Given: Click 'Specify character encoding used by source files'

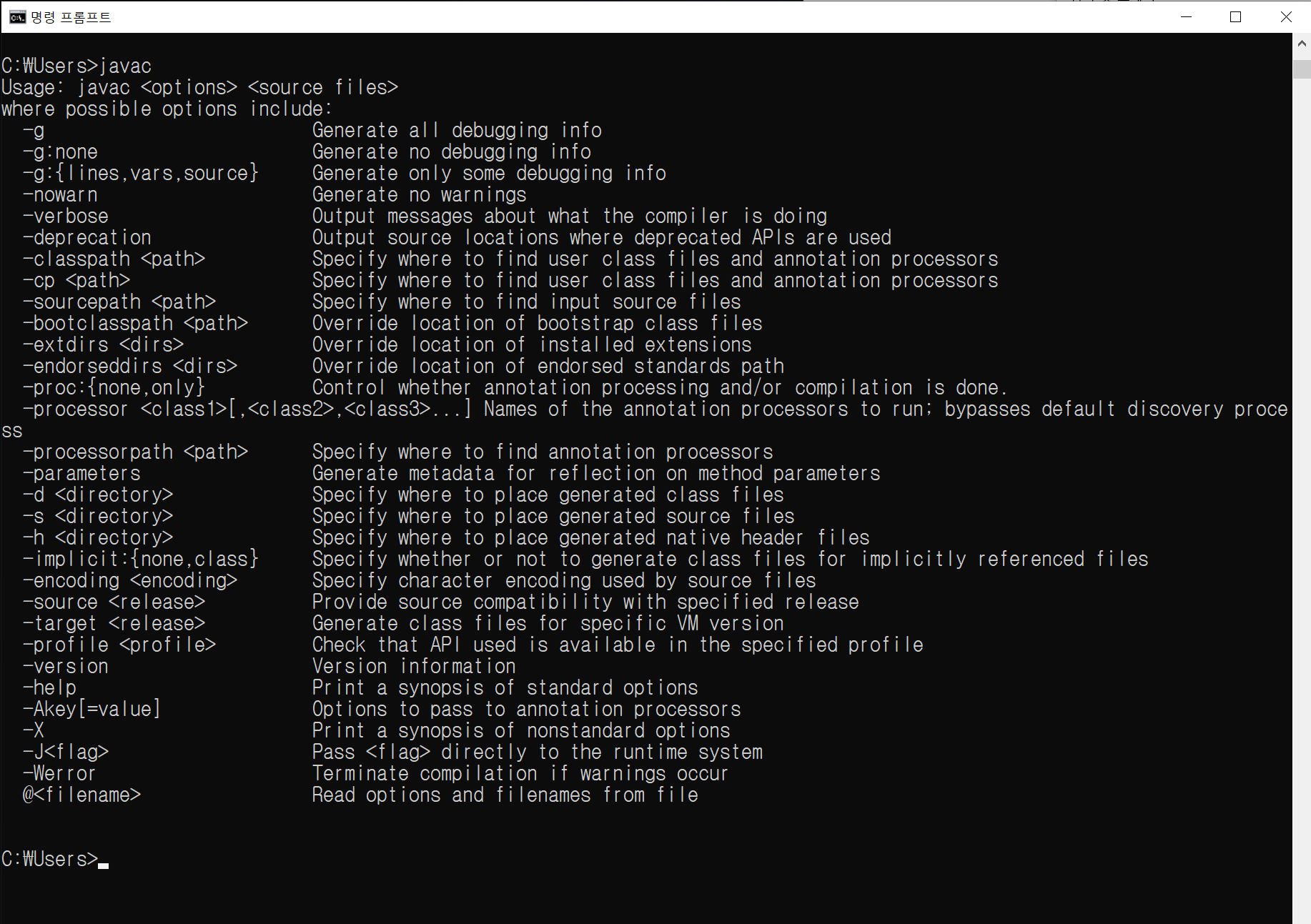Looking at the screenshot, I should pos(564,581).
